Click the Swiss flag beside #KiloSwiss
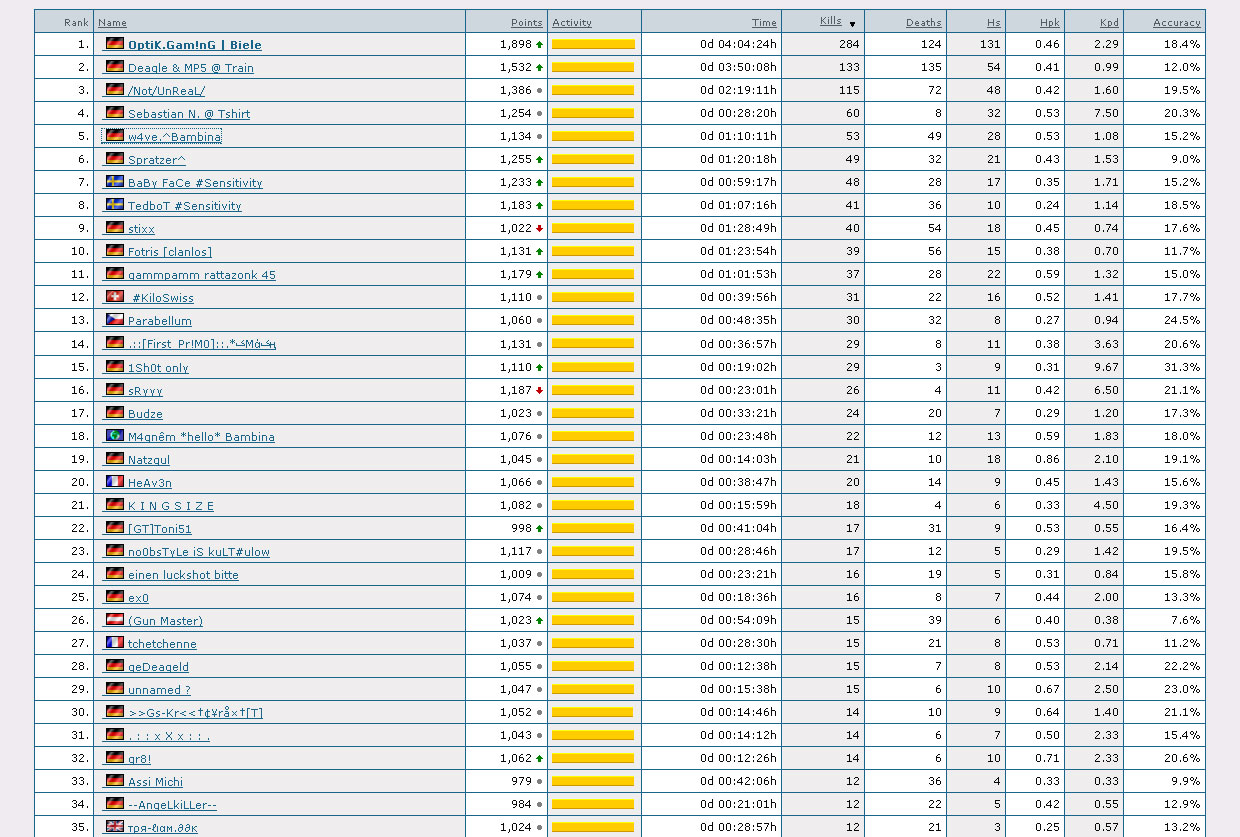This screenshot has width=1240, height=837. 114,297
